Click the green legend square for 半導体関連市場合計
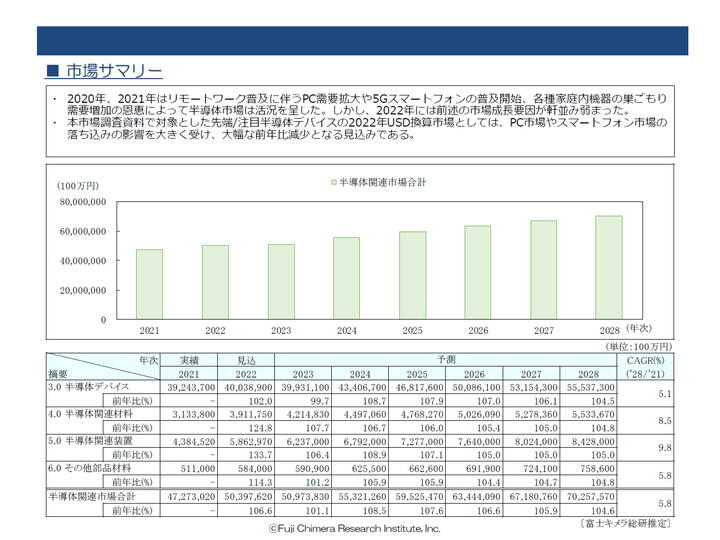Image resolution: width=720 pixels, height=540 pixels. [334, 182]
